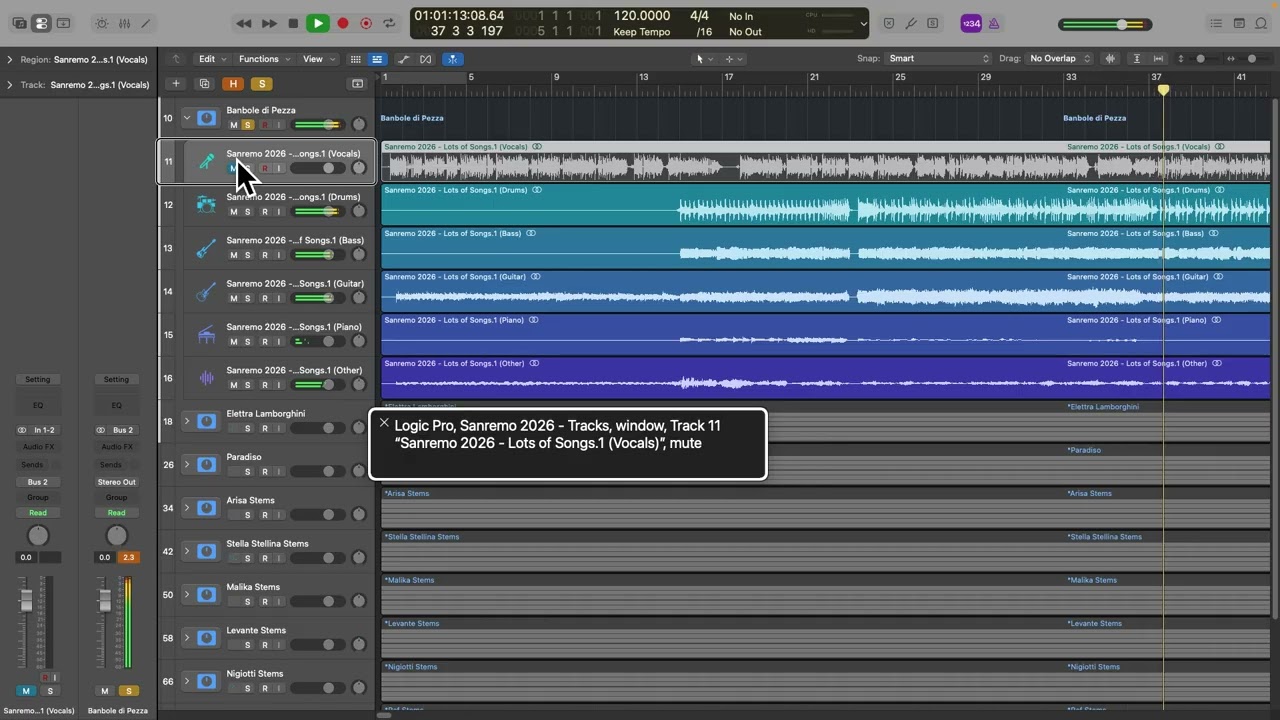Toggle the Inspector panel button
Viewport: 1280px width, 720px height.
pyautogui.click(x=41, y=23)
